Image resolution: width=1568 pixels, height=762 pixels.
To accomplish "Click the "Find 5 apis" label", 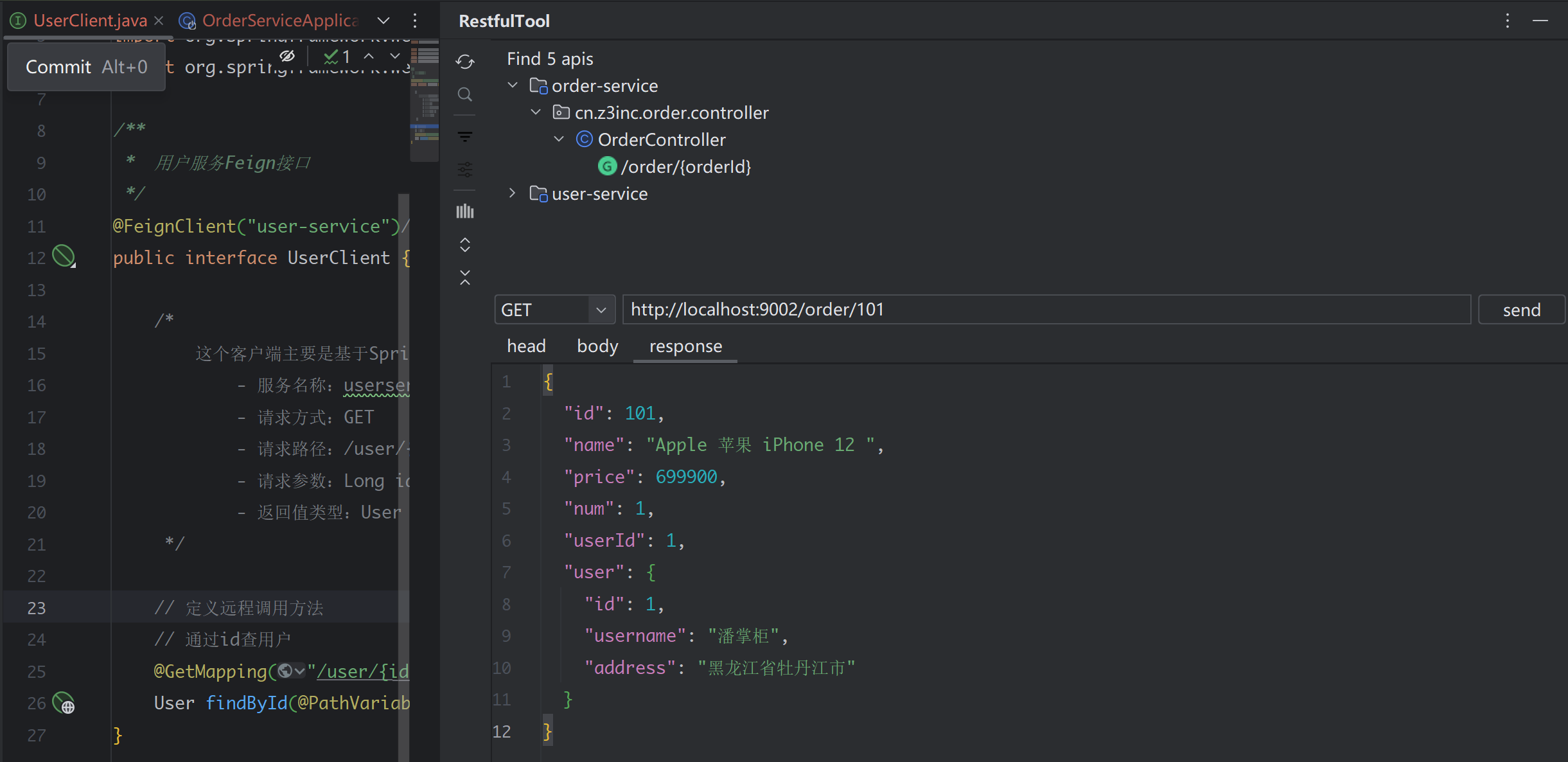I will coord(550,58).
